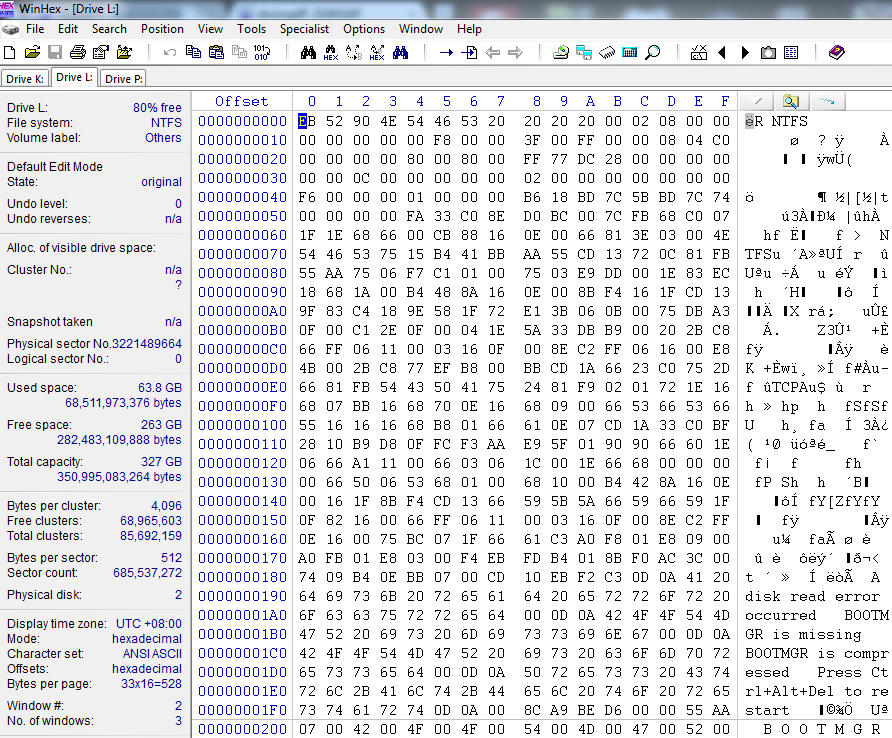This screenshot has width=892, height=738.
Task: Click the blue binoculars Simultaneous Search icon
Action: 400,53
